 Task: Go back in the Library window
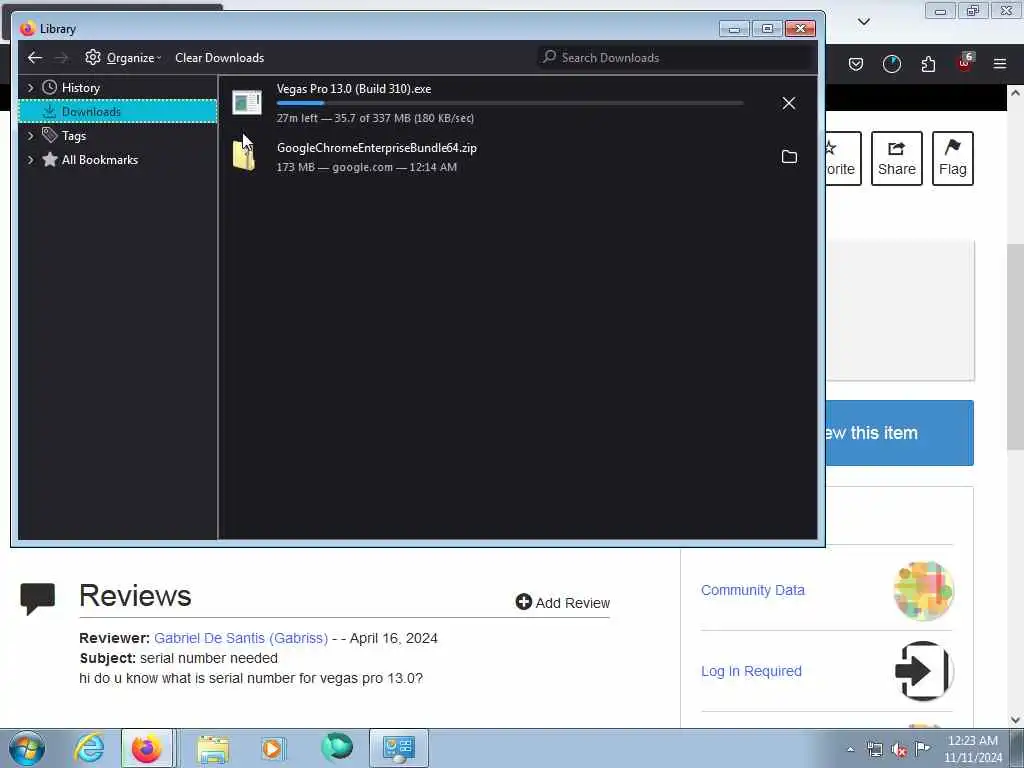[35, 58]
